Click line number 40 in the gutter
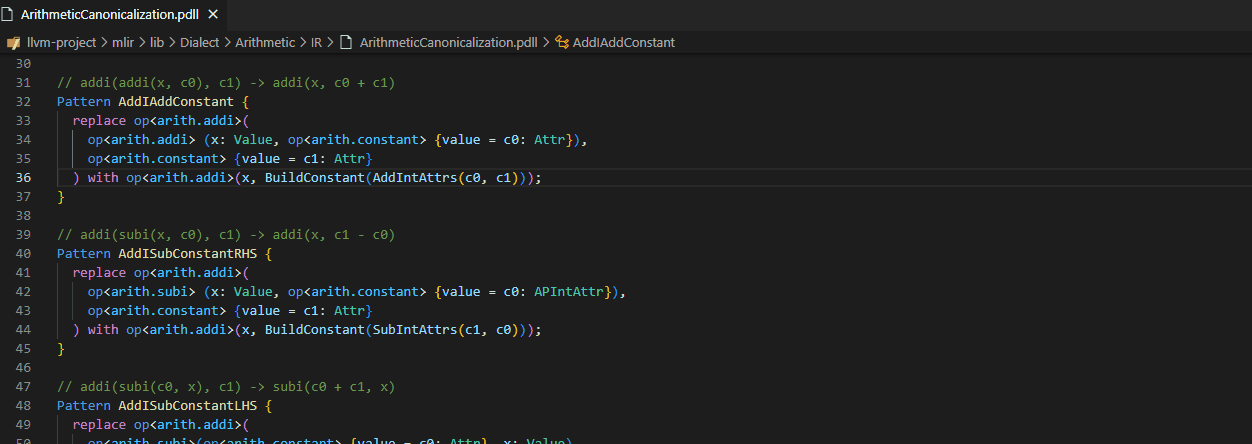The width and height of the screenshot is (1252, 444). pos(24,253)
